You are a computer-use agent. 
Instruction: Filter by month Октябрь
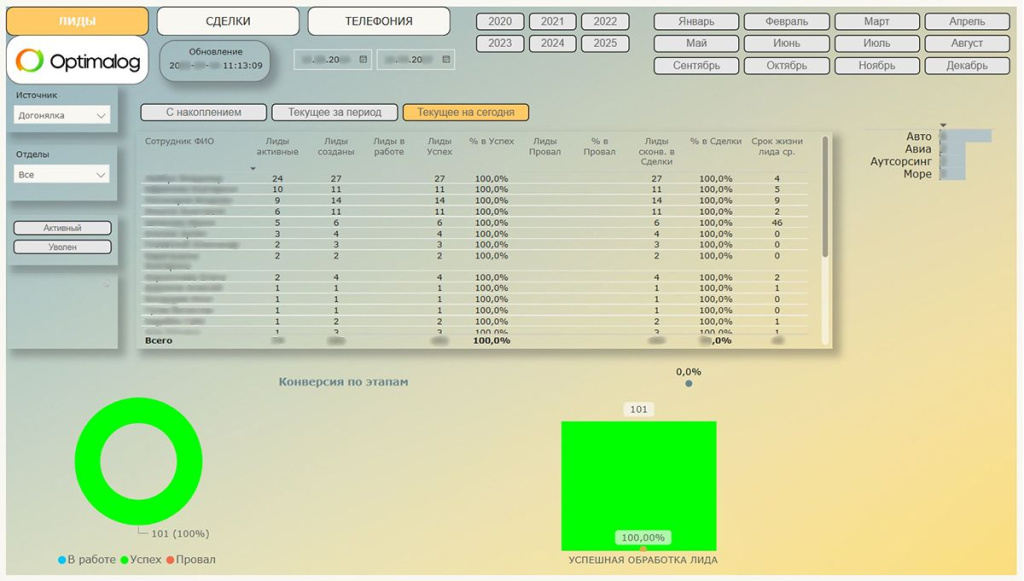point(786,66)
